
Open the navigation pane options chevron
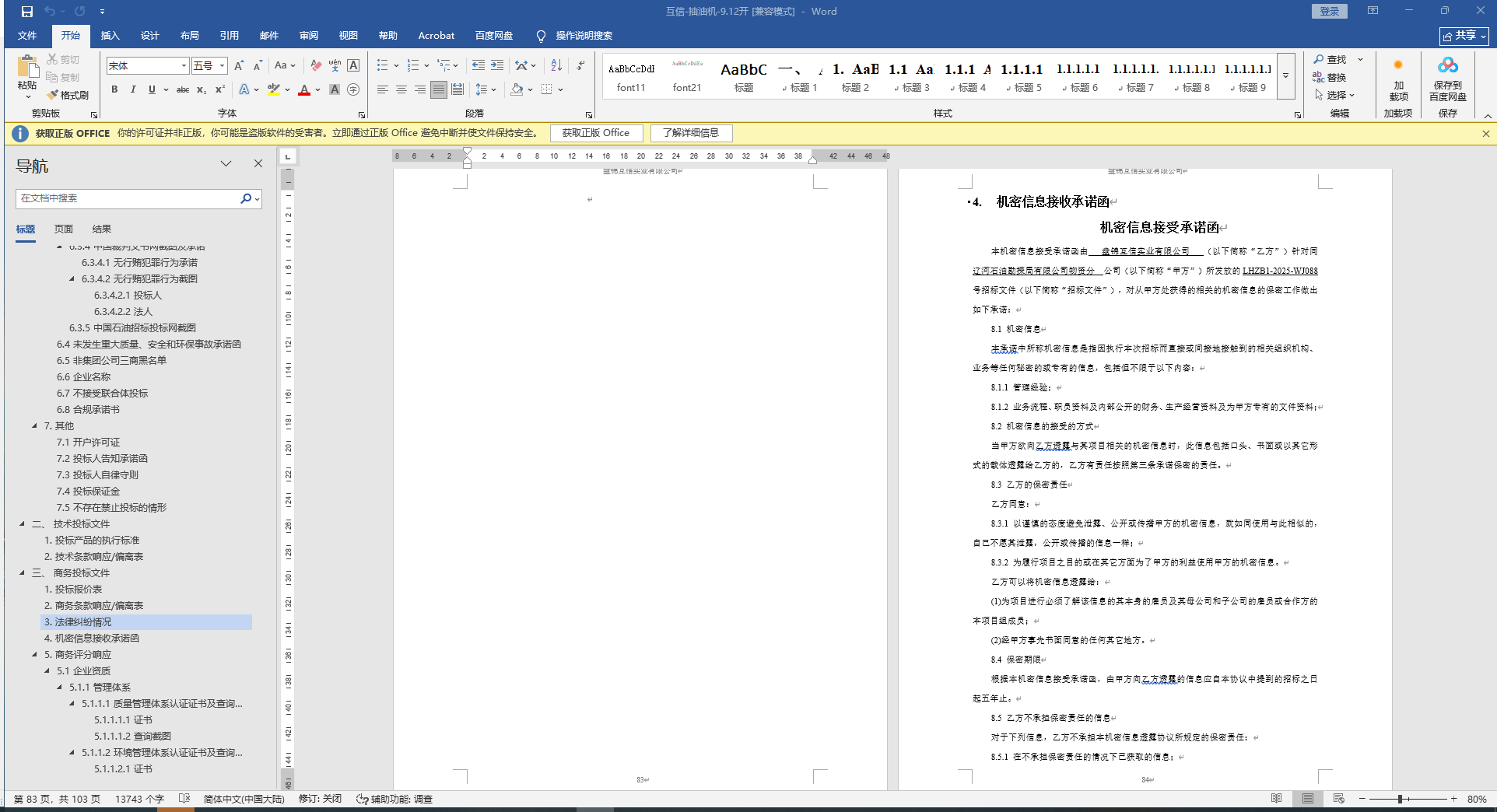pyautogui.click(x=226, y=163)
